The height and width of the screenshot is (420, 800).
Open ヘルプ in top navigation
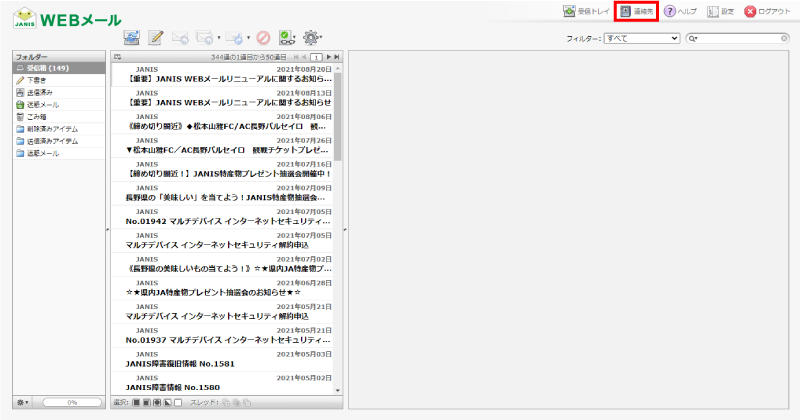[680, 11]
